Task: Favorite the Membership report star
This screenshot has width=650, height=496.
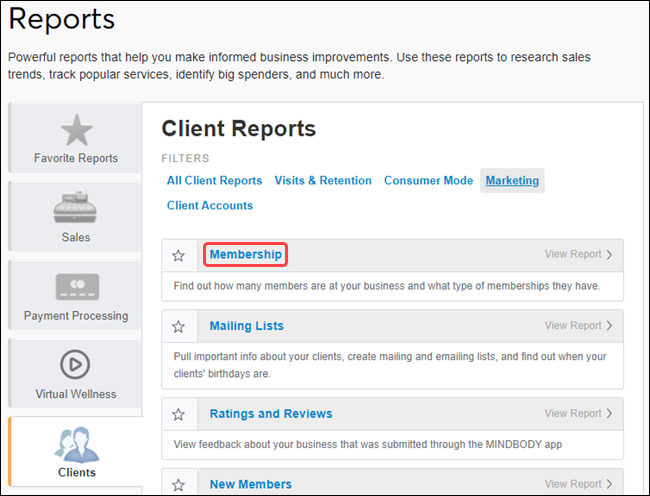Action: tap(179, 255)
